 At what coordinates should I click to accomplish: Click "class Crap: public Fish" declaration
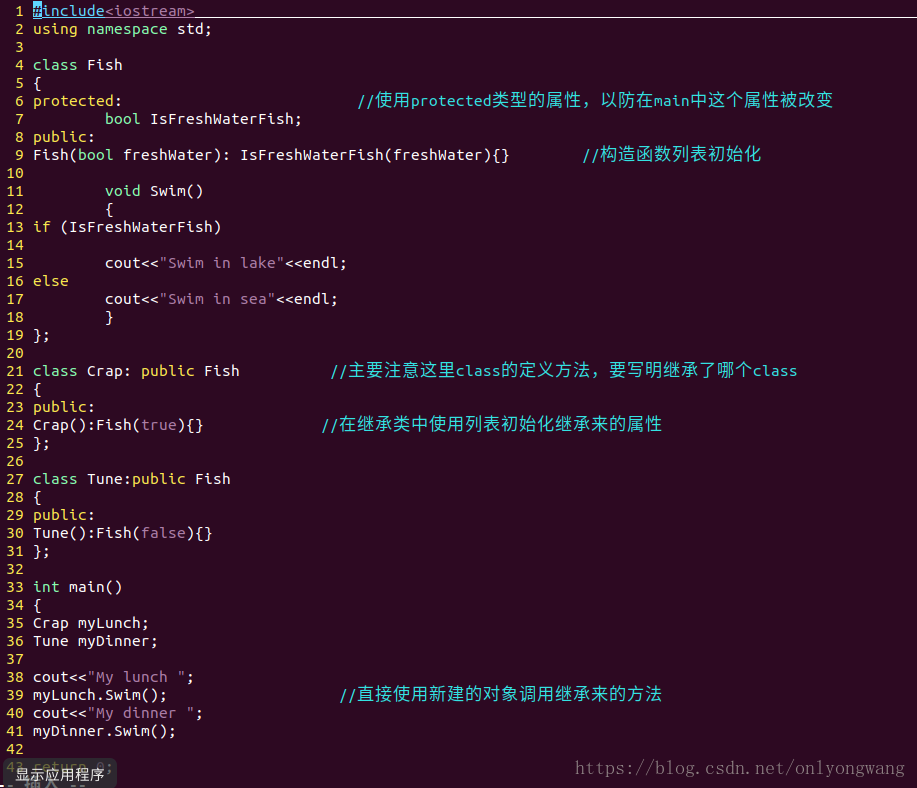click(136, 371)
